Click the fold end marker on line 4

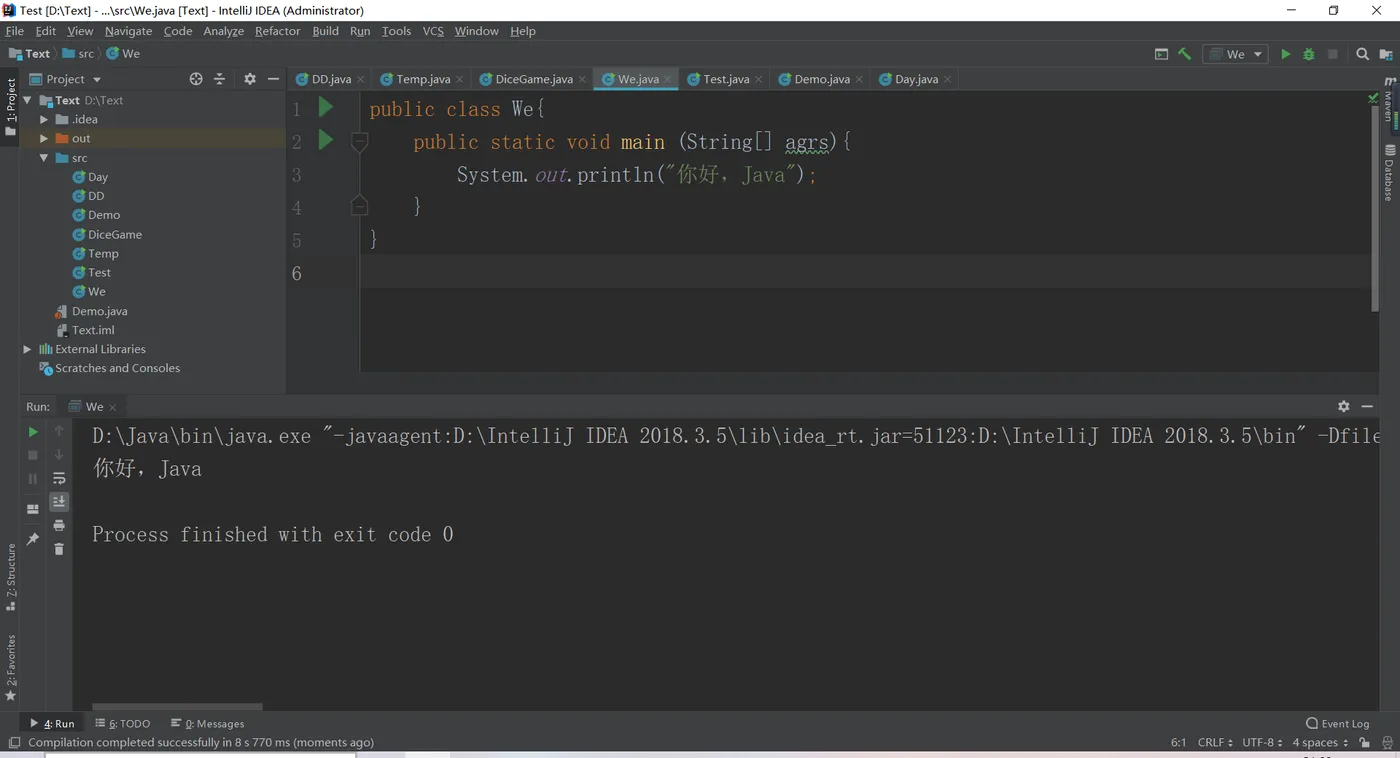click(x=360, y=206)
